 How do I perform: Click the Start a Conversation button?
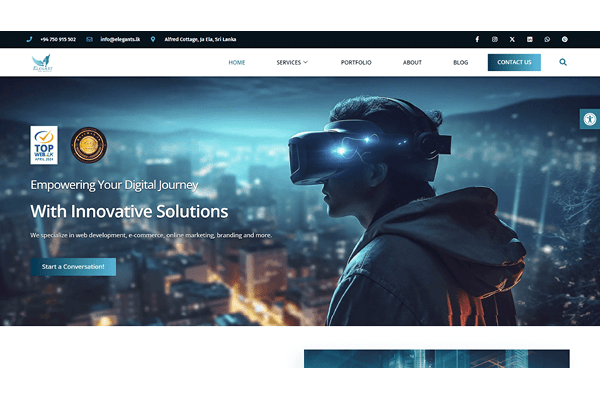pyautogui.click(x=73, y=267)
